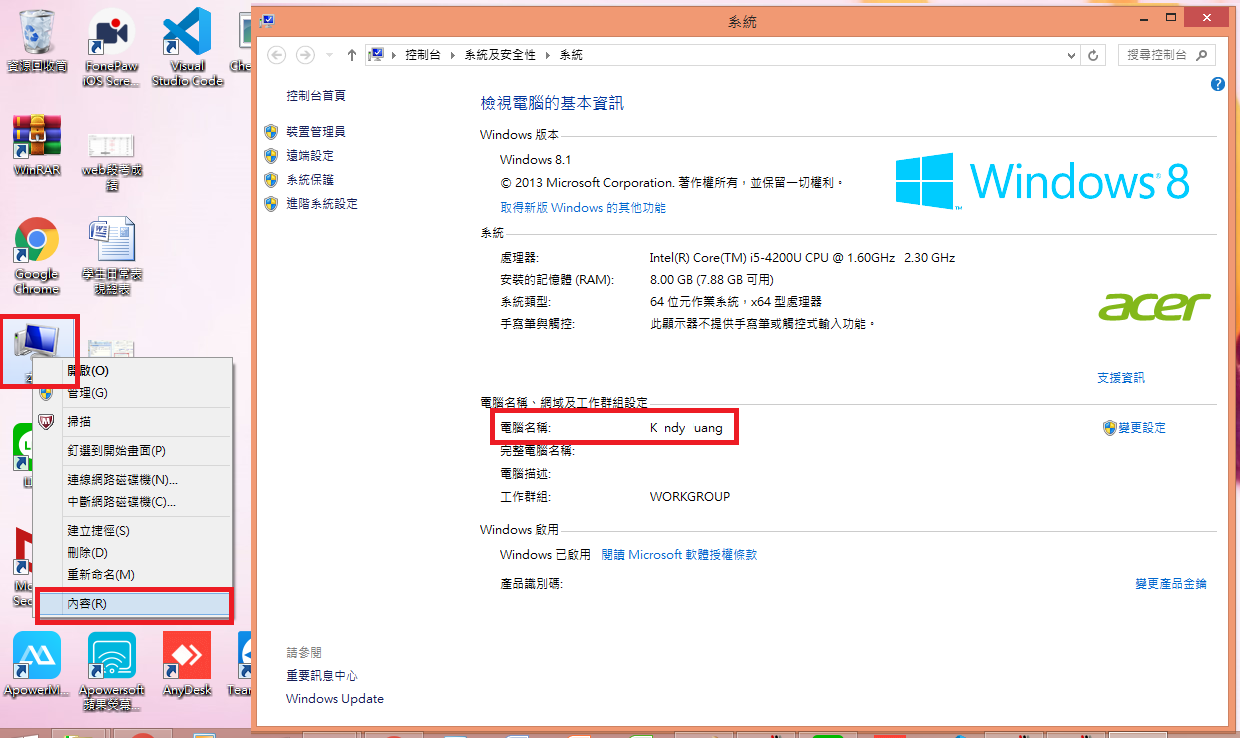
Task: Click the Forward arrow in System window
Action: click(306, 55)
